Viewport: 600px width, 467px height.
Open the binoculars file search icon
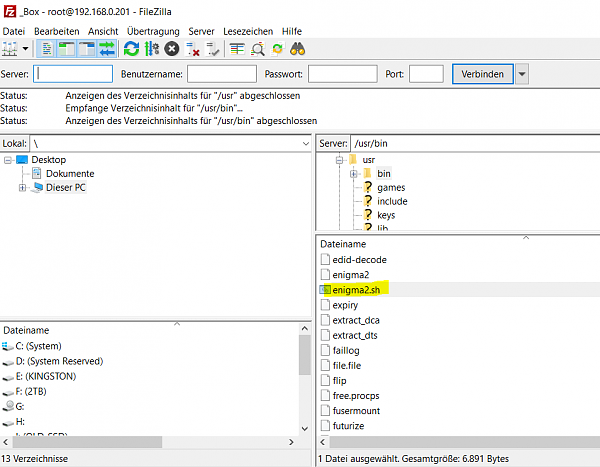298,48
